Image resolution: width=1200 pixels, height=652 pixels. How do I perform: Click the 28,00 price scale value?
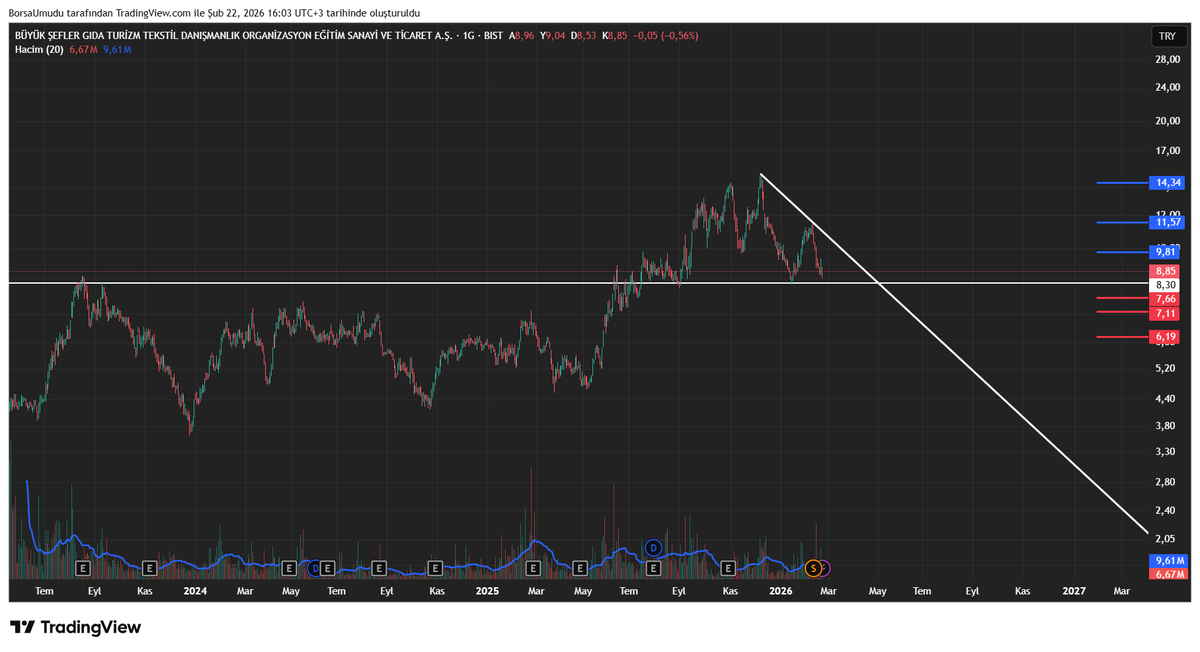1168,59
